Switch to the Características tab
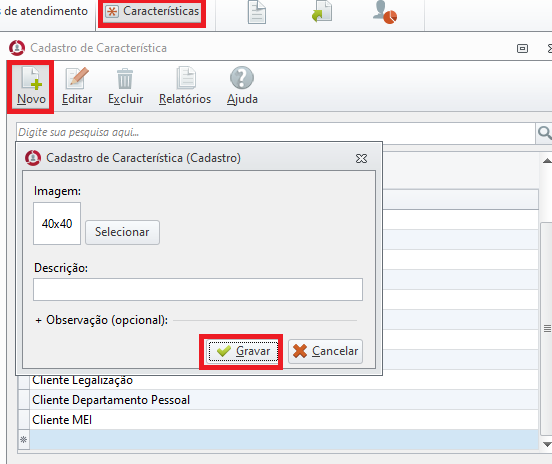552x464 pixels. pyautogui.click(x=152, y=11)
